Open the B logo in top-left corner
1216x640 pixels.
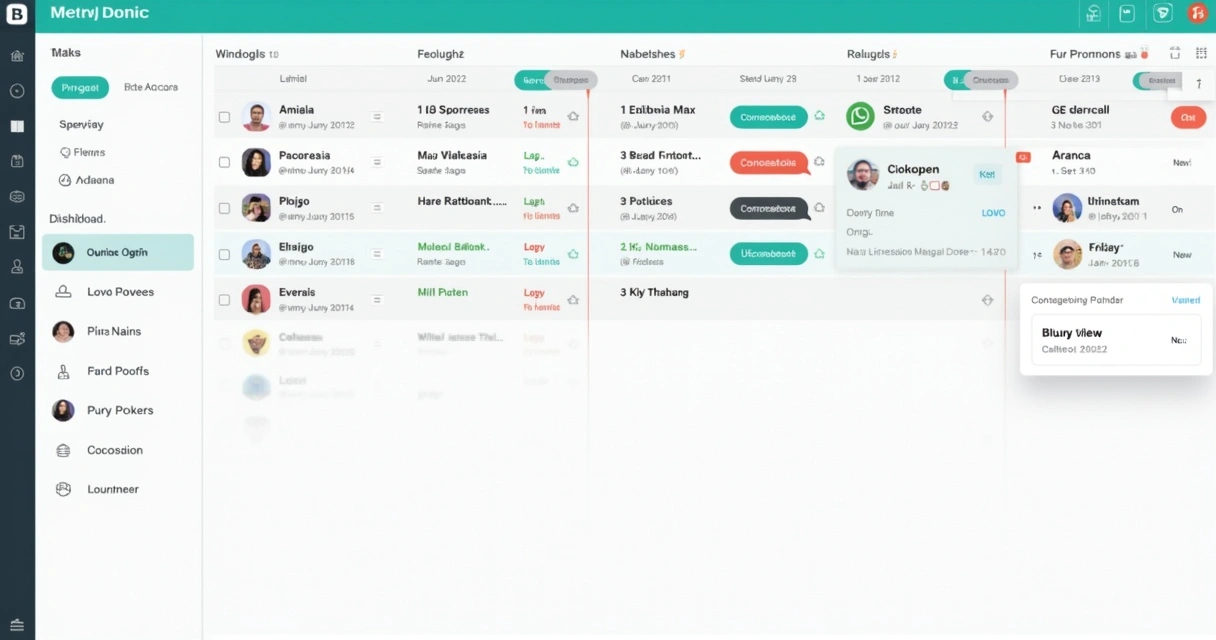pyautogui.click(x=17, y=14)
